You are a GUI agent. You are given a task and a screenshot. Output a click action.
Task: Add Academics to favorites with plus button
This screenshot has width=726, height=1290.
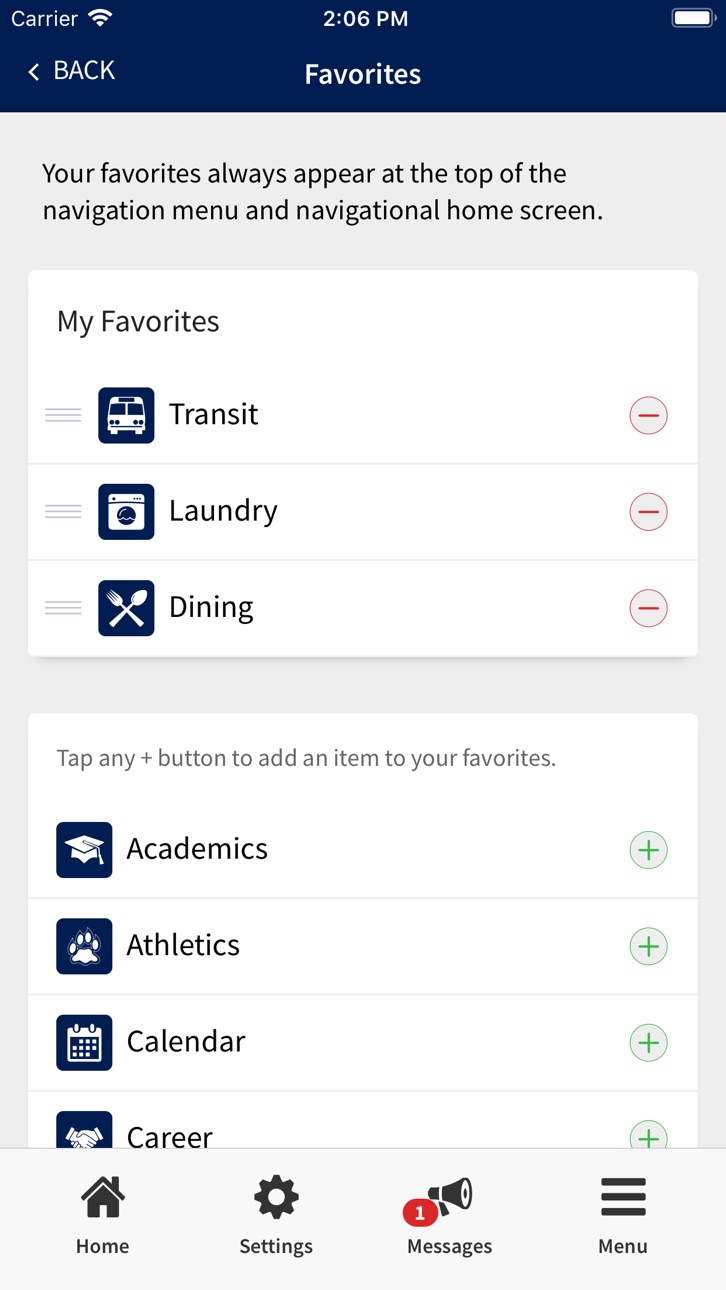pos(648,850)
